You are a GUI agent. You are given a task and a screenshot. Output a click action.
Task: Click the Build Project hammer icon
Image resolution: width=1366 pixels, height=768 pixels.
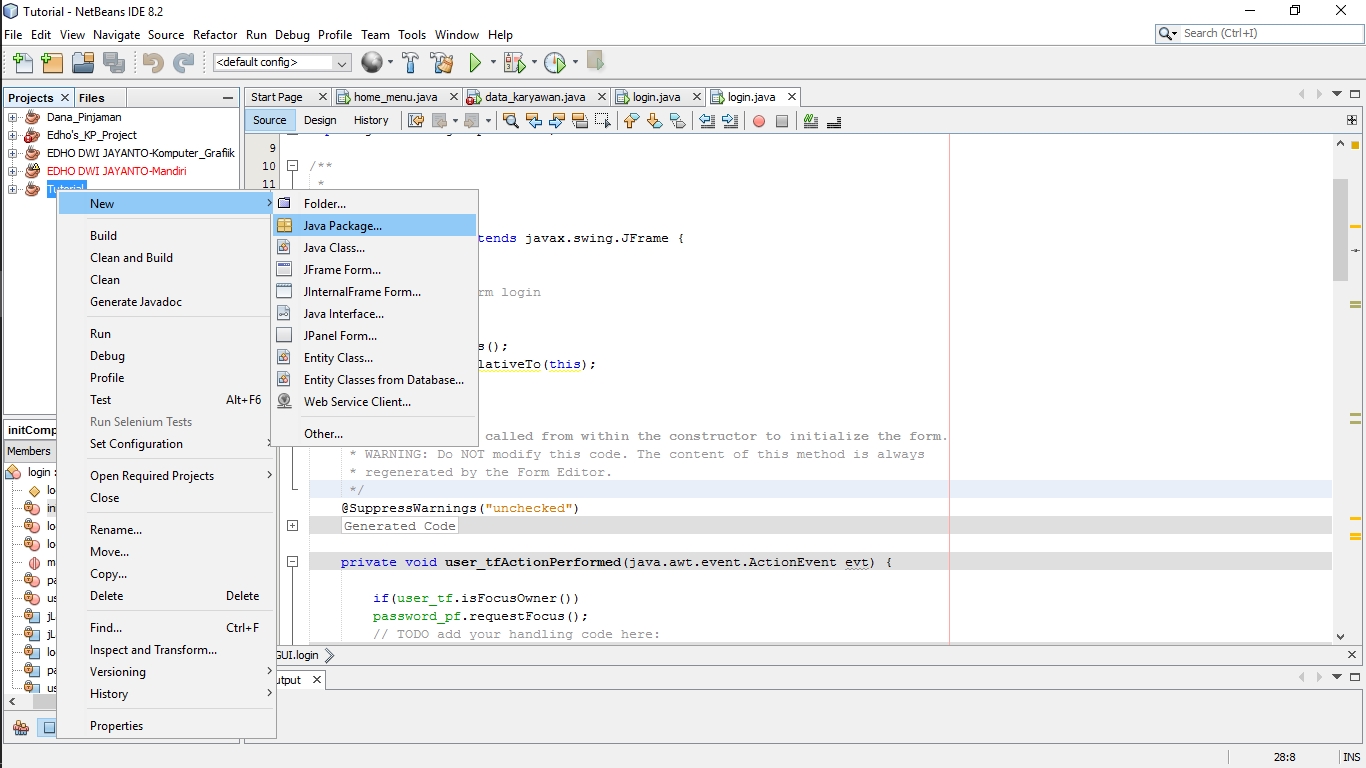pyautogui.click(x=410, y=62)
